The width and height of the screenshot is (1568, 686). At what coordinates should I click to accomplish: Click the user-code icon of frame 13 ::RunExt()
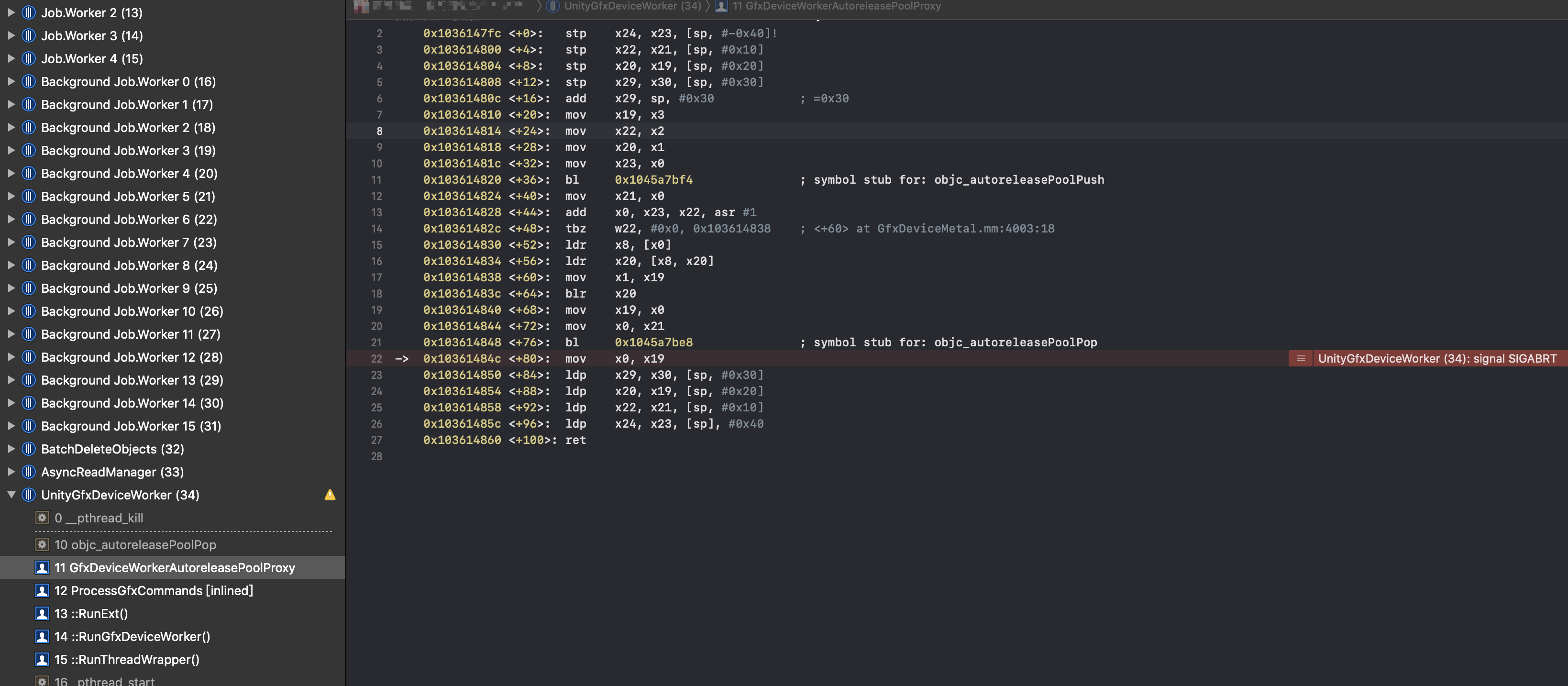coord(42,614)
